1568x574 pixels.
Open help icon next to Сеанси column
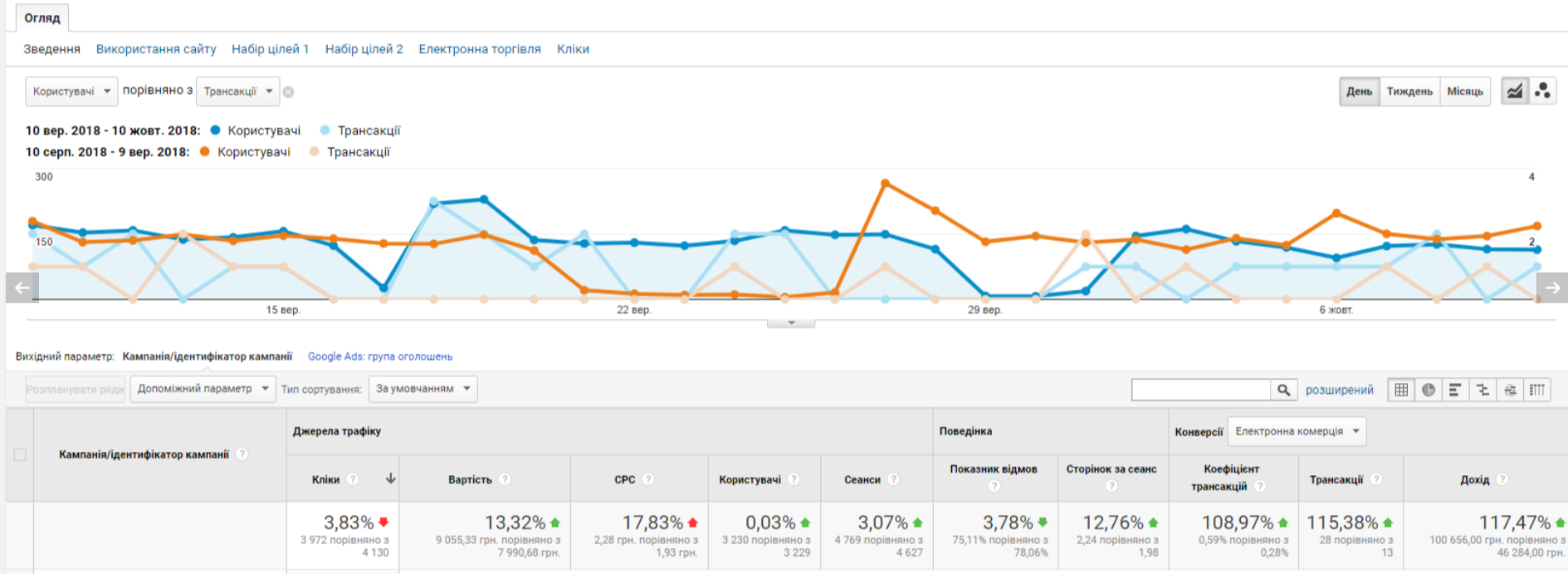coord(893,479)
